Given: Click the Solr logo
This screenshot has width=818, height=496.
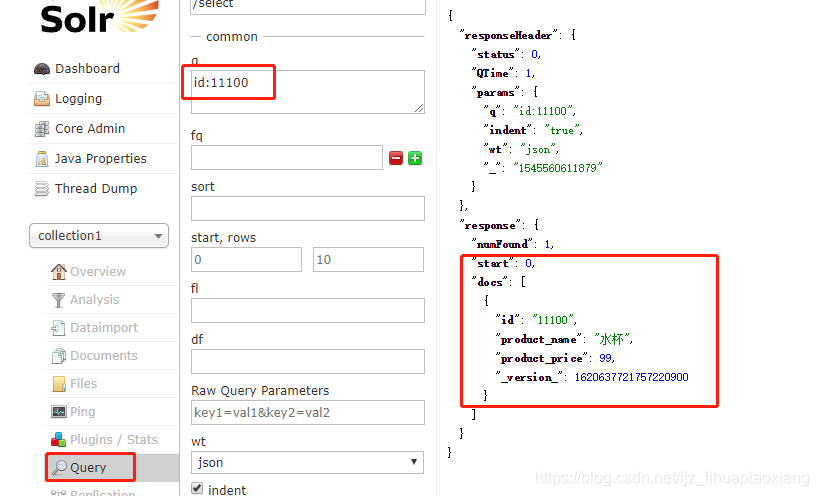Looking at the screenshot, I should 100,17.
